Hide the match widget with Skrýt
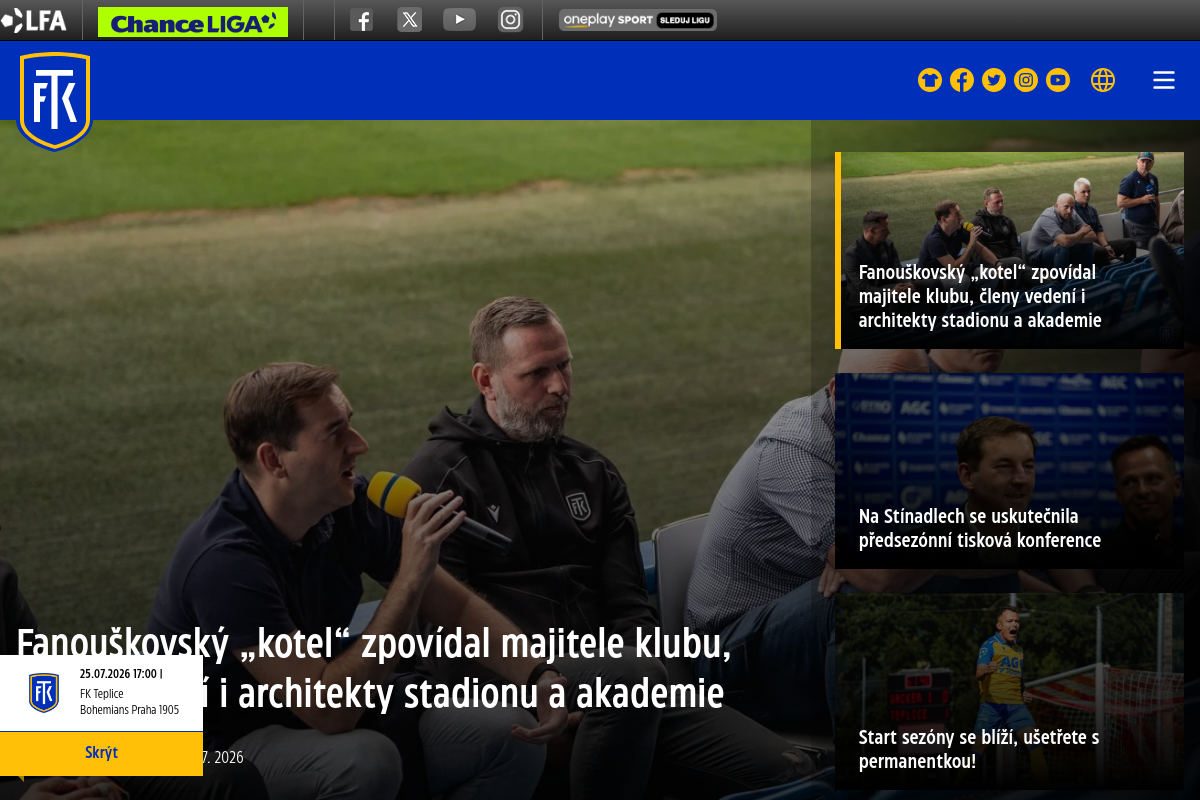Image resolution: width=1200 pixels, height=800 pixels. [101, 753]
